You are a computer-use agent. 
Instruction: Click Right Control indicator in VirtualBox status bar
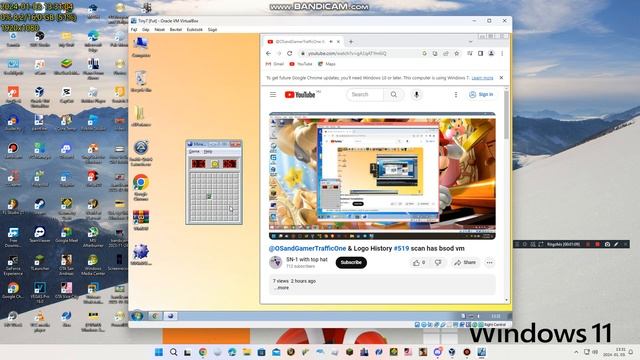[x=495, y=324]
